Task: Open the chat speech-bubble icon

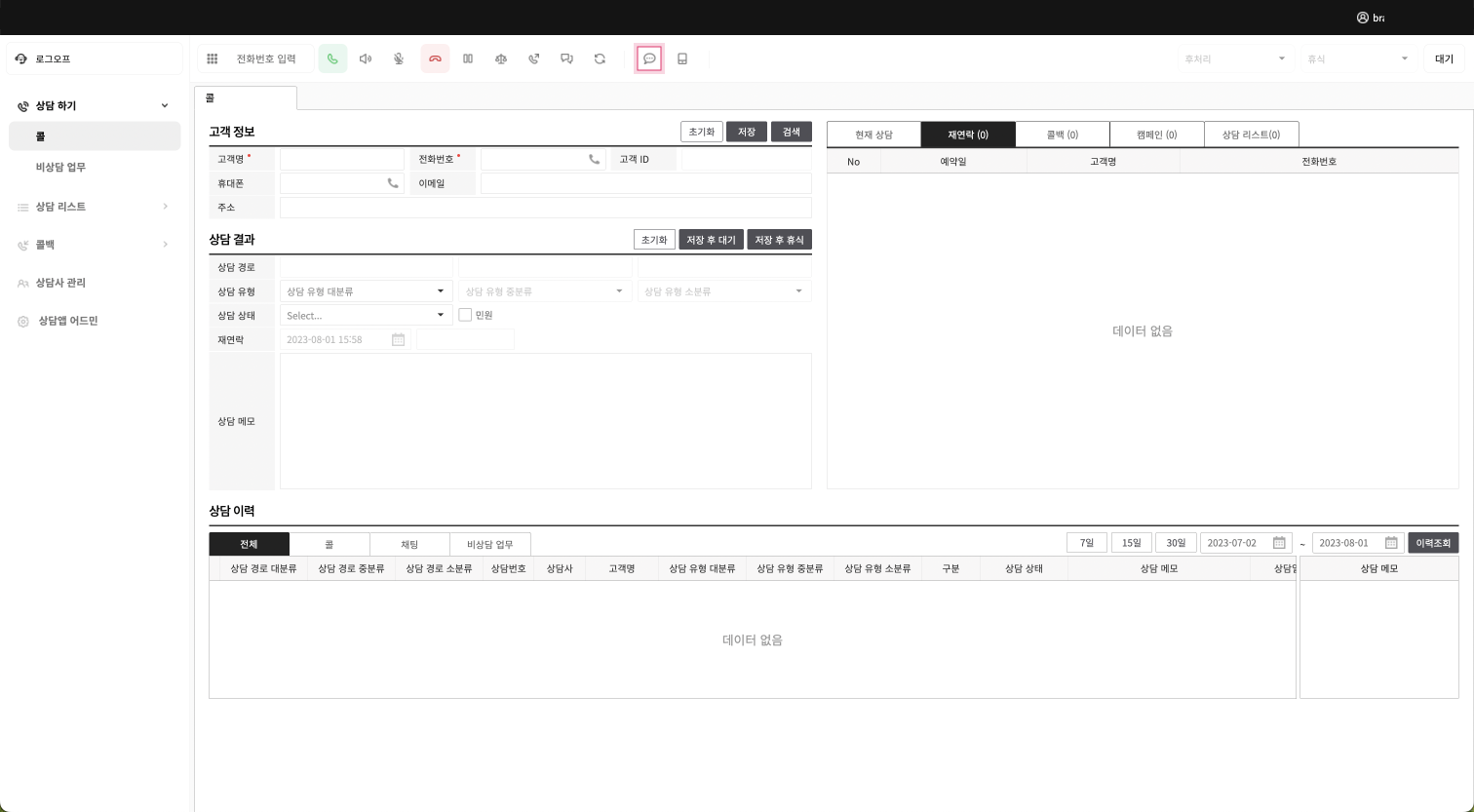Action: coord(649,58)
